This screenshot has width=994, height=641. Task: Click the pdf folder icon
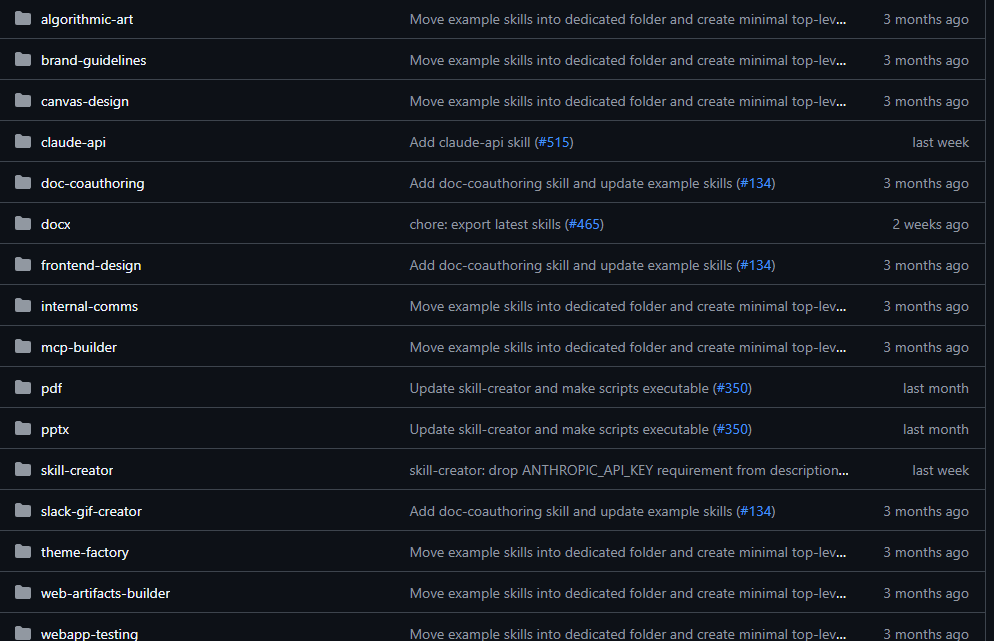pos(22,387)
